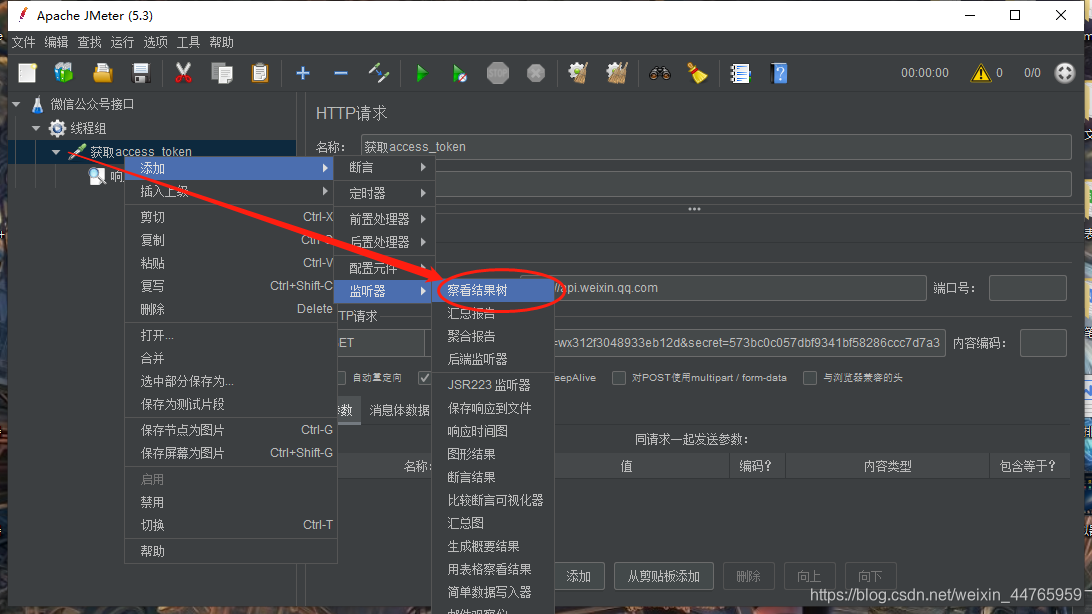Click the remote engines circle icon
The width and height of the screenshot is (1092, 614).
coord(1065,73)
